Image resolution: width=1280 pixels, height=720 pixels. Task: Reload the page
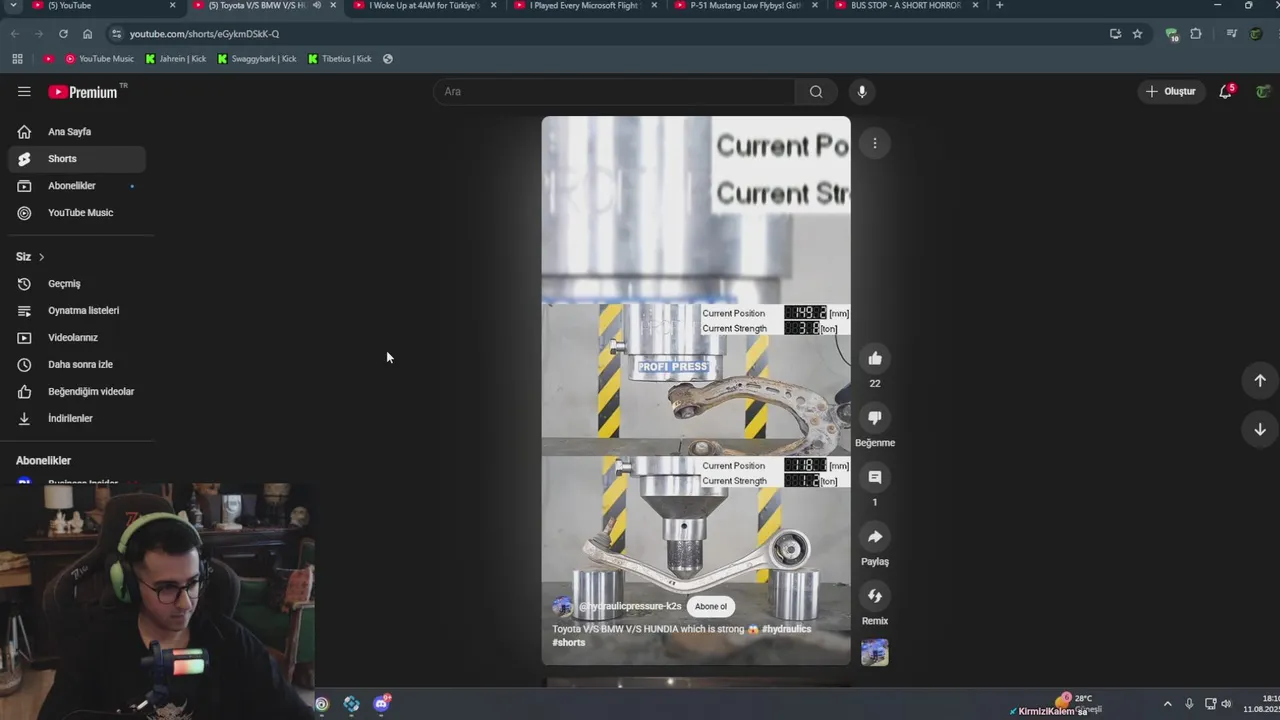pos(63,33)
